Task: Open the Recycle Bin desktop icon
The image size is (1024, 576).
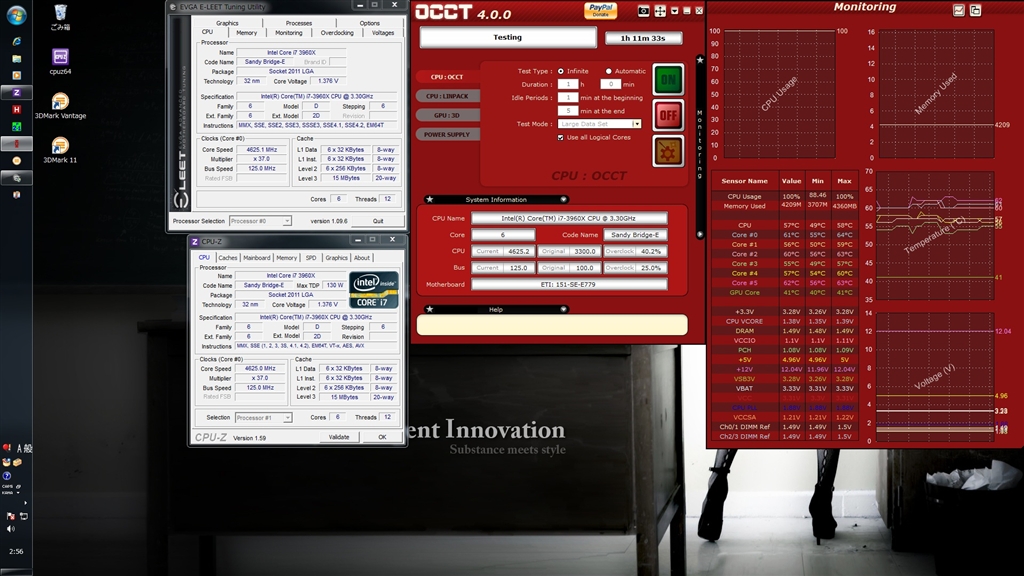Action: 60,18
